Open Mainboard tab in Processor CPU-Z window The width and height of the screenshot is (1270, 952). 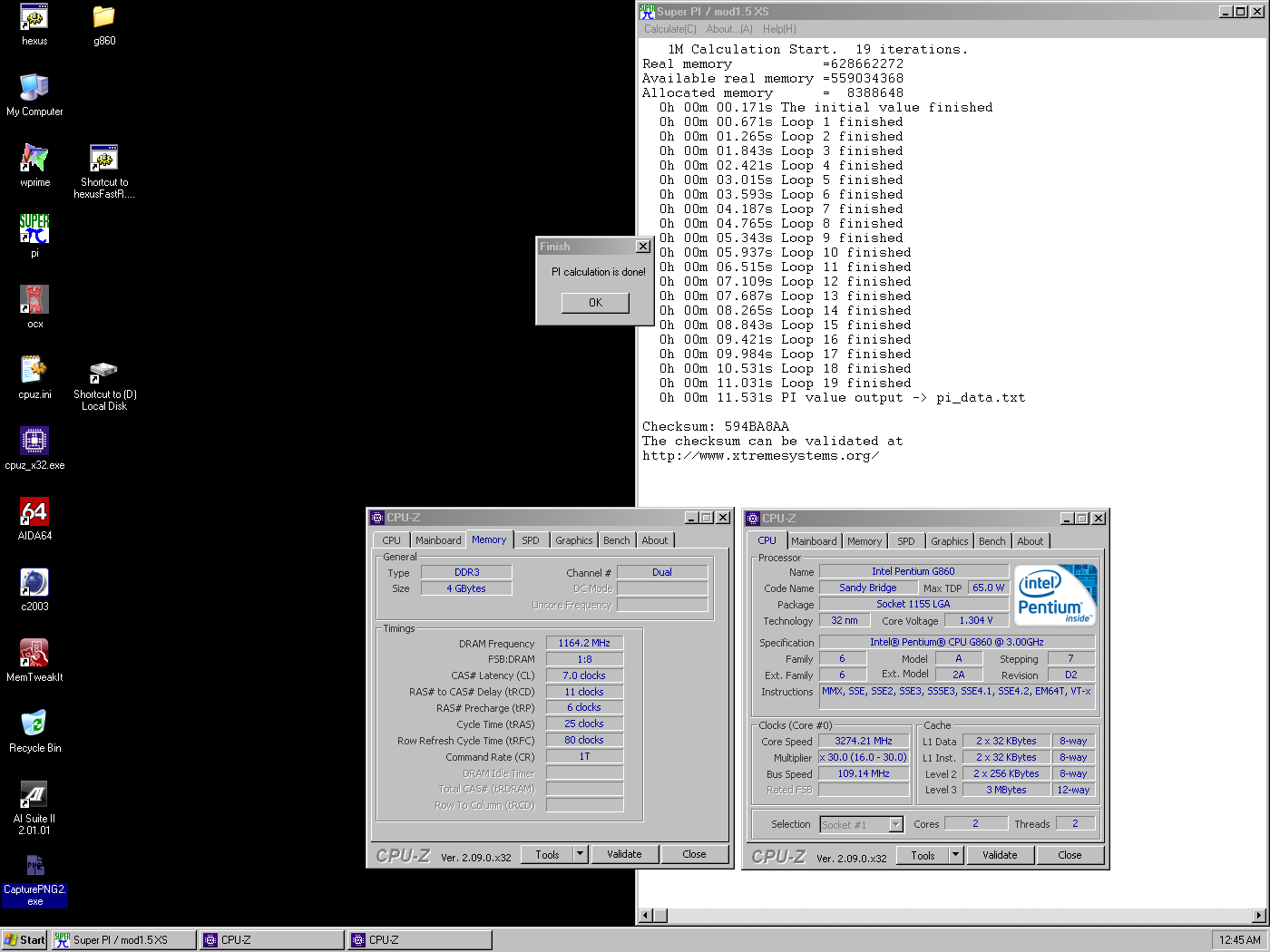click(814, 541)
